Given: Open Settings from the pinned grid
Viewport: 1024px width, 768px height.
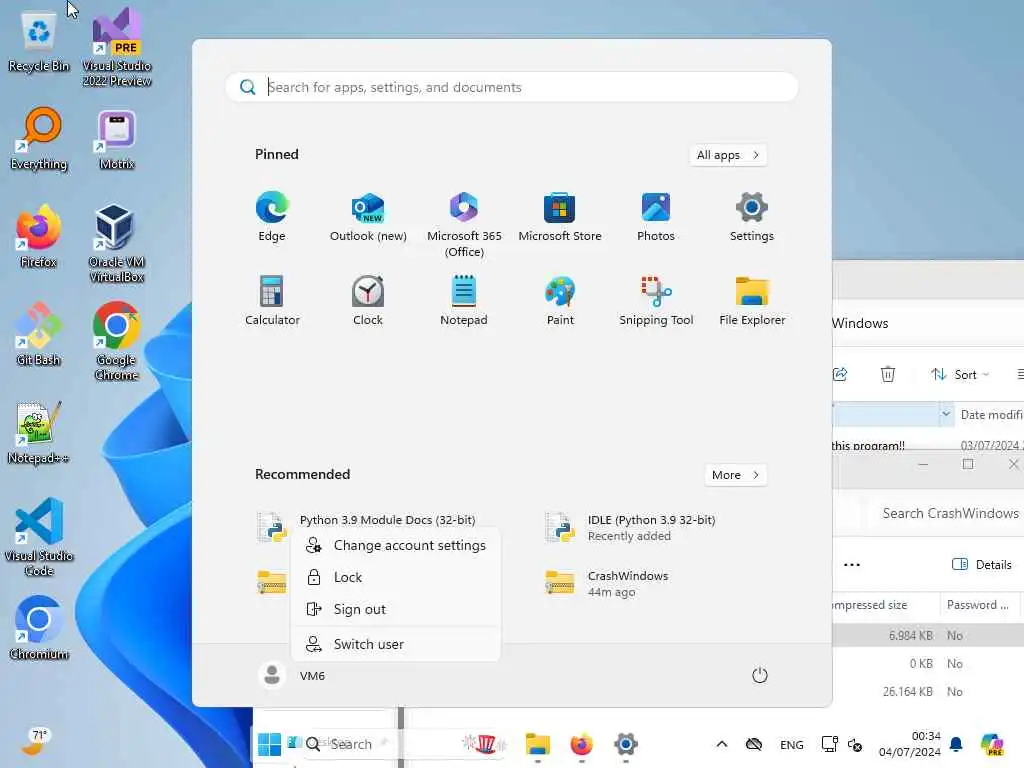Looking at the screenshot, I should pyautogui.click(x=752, y=216).
